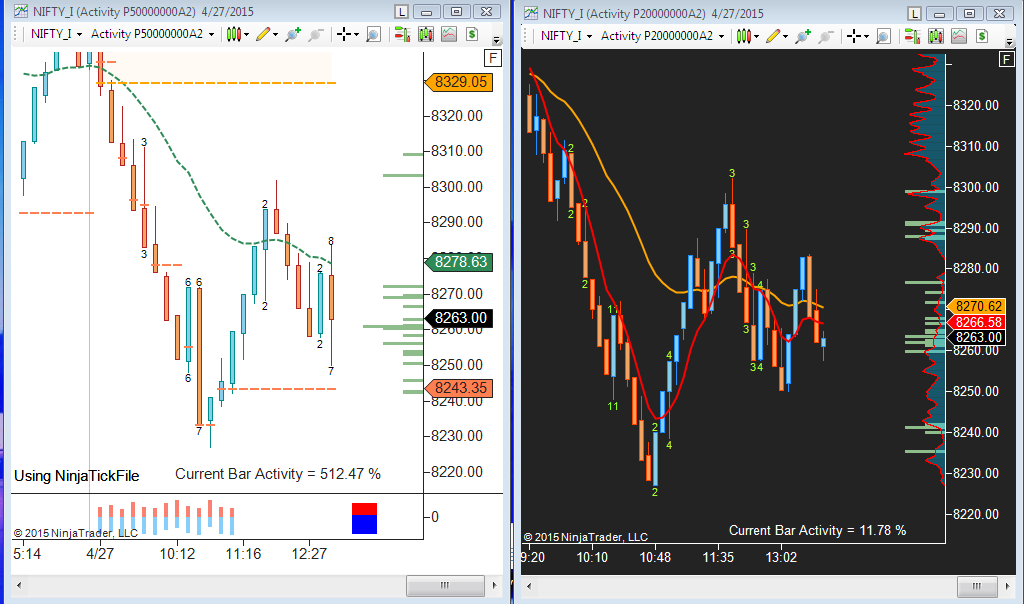Expand chart style dropdown arrow in left window
The image size is (1024, 604).
click(x=246, y=35)
